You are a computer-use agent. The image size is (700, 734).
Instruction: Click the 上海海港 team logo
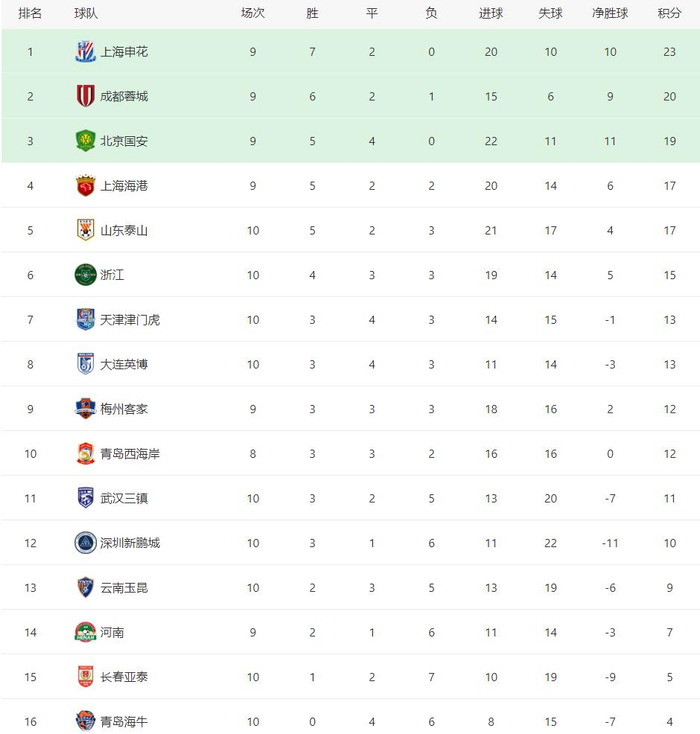pos(86,186)
